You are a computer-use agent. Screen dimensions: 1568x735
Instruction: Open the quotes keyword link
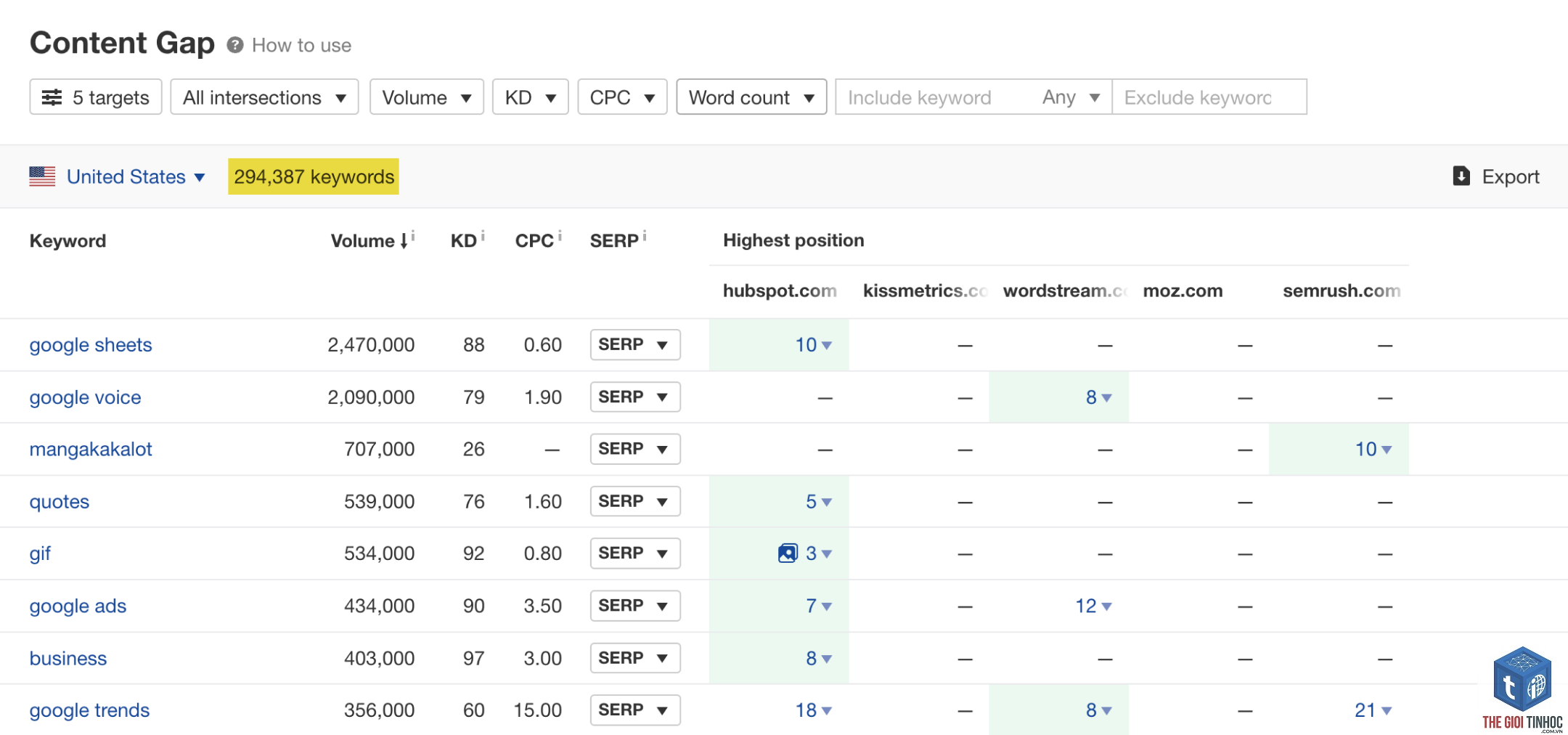pos(59,502)
